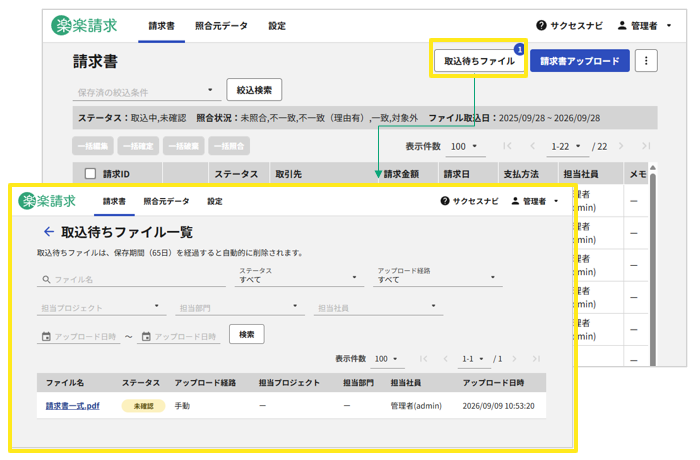The height and width of the screenshot is (460, 700).
Task: Go to next page in the 取込待ちファイル pager
Action: pyautogui.click(x=514, y=359)
